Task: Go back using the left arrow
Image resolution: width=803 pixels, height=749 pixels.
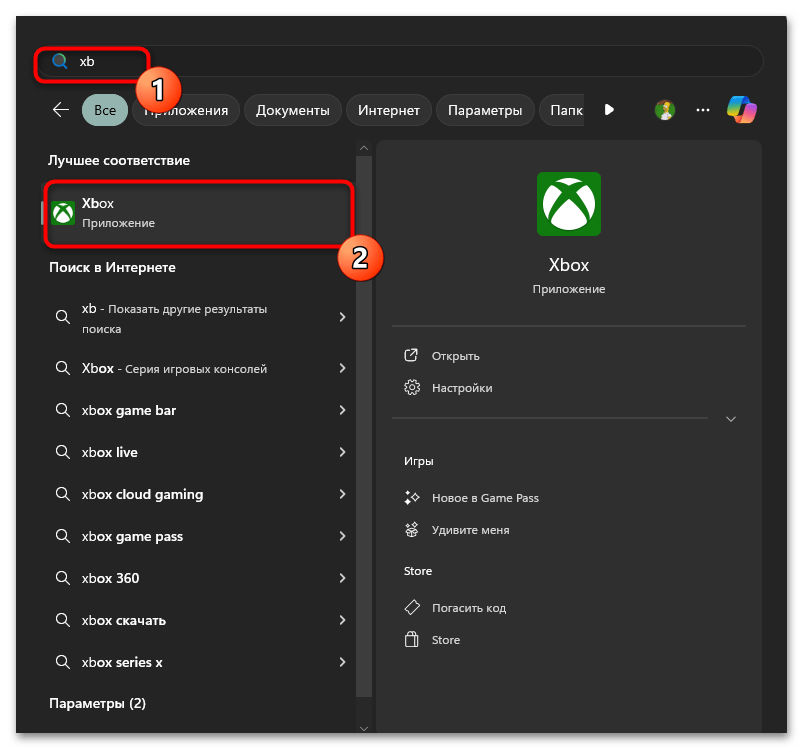Action: 61,110
